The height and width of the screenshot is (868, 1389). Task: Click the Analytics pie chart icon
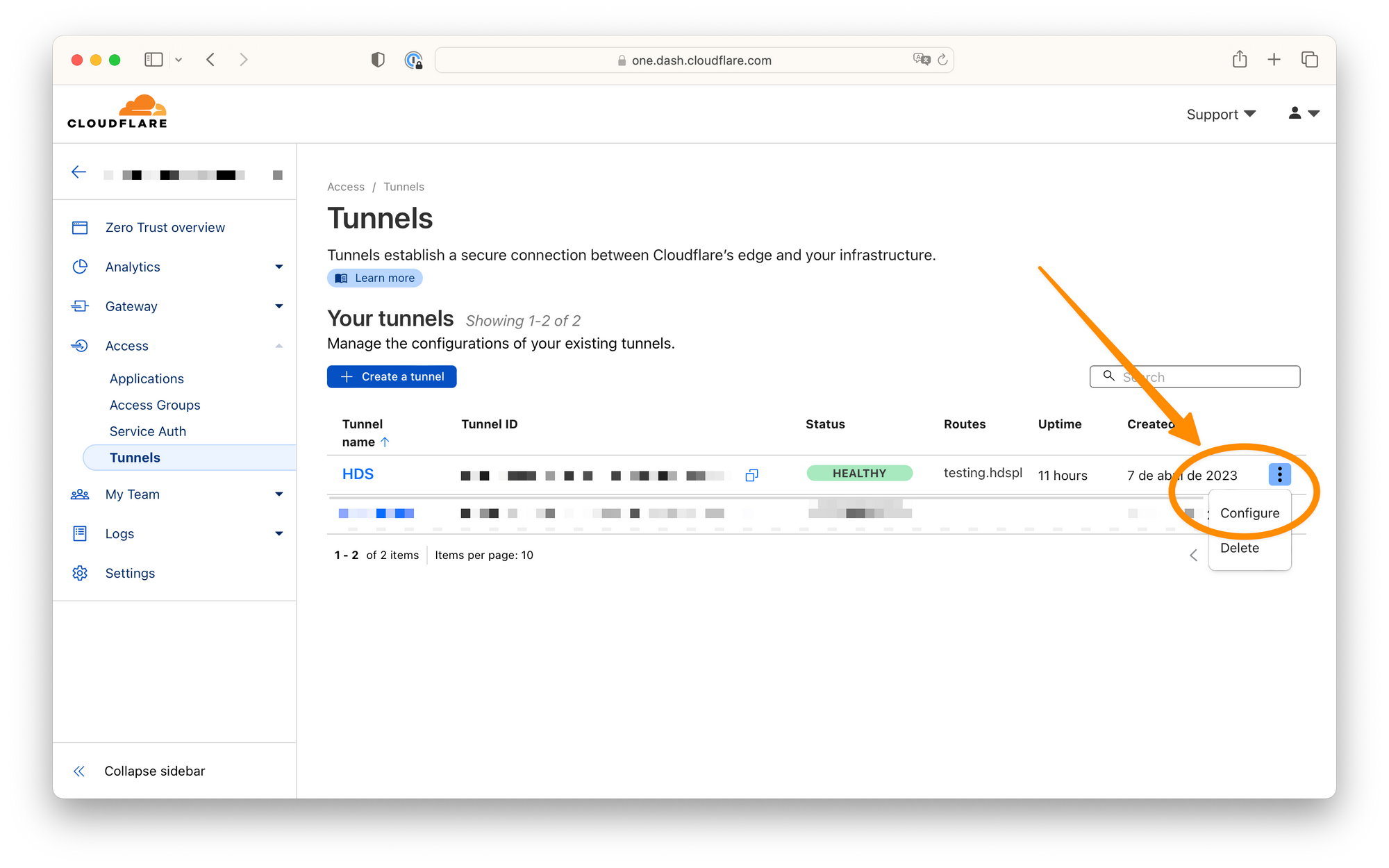tap(80, 267)
